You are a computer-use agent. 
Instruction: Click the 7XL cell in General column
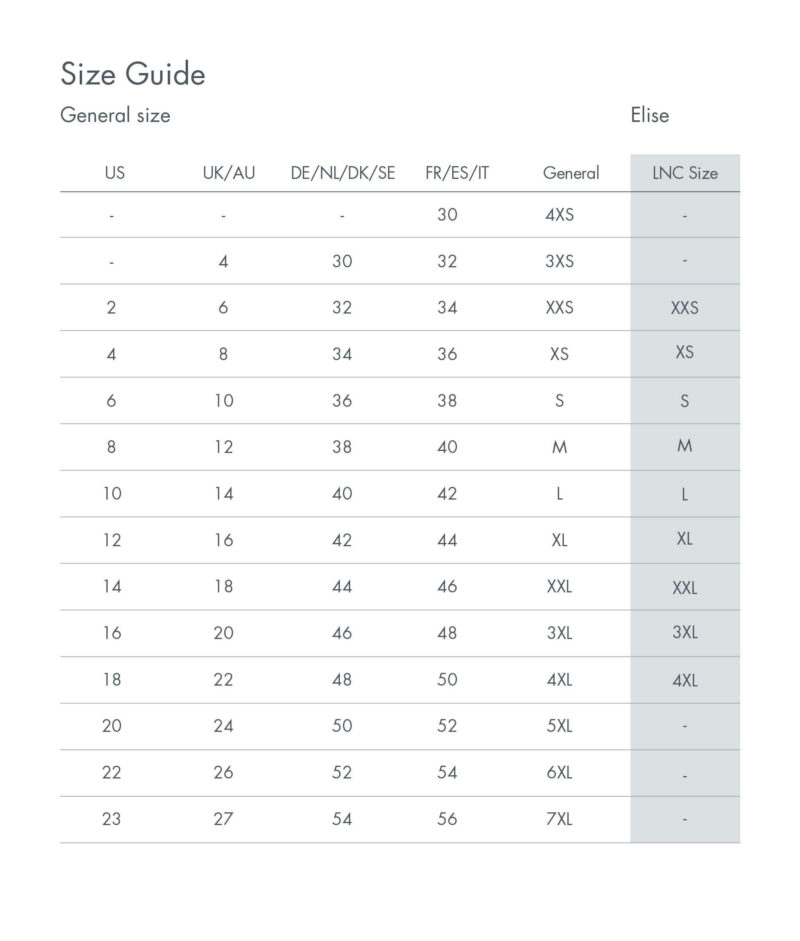pyautogui.click(x=559, y=819)
